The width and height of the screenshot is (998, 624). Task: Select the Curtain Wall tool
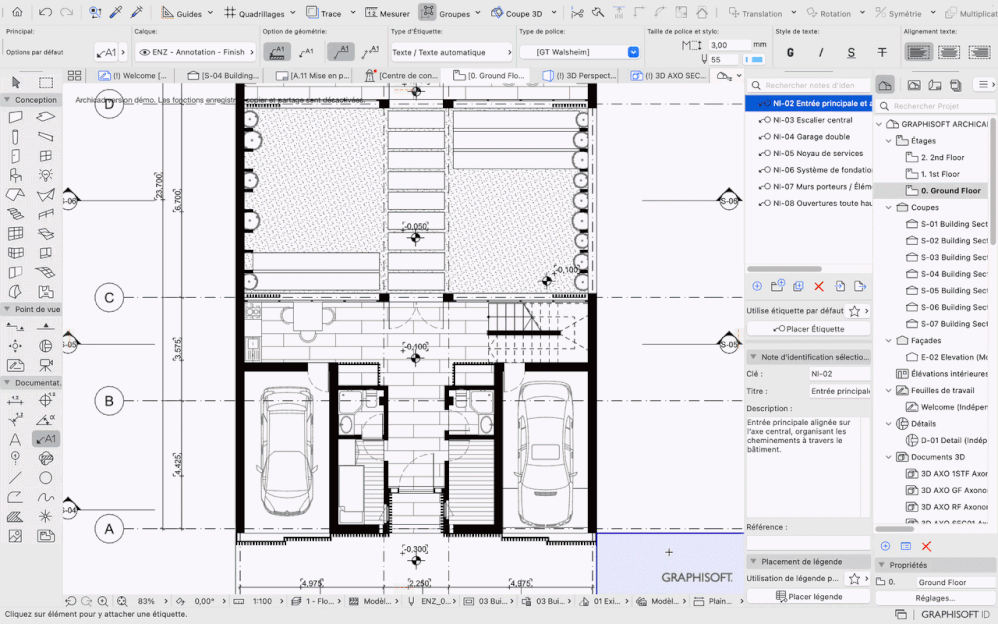pyautogui.click(x=15, y=234)
